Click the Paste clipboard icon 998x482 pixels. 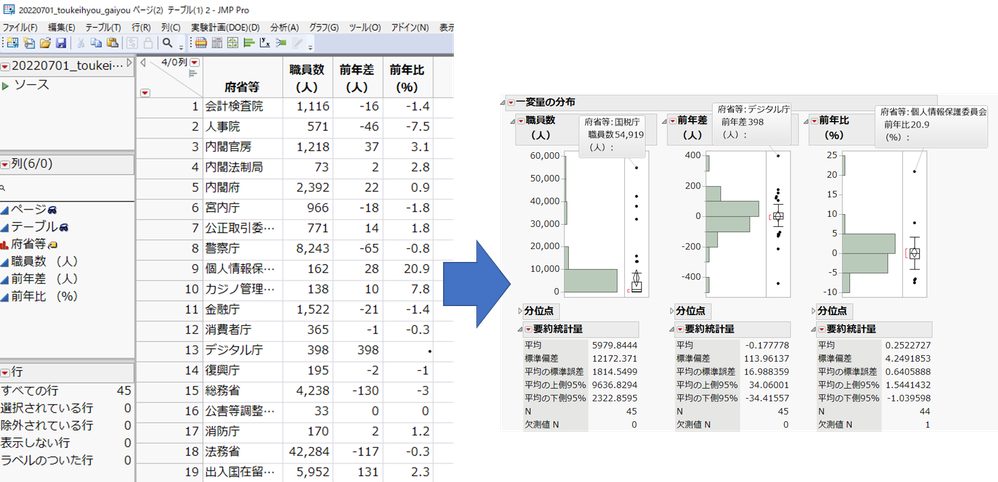pyautogui.click(x=113, y=43)
